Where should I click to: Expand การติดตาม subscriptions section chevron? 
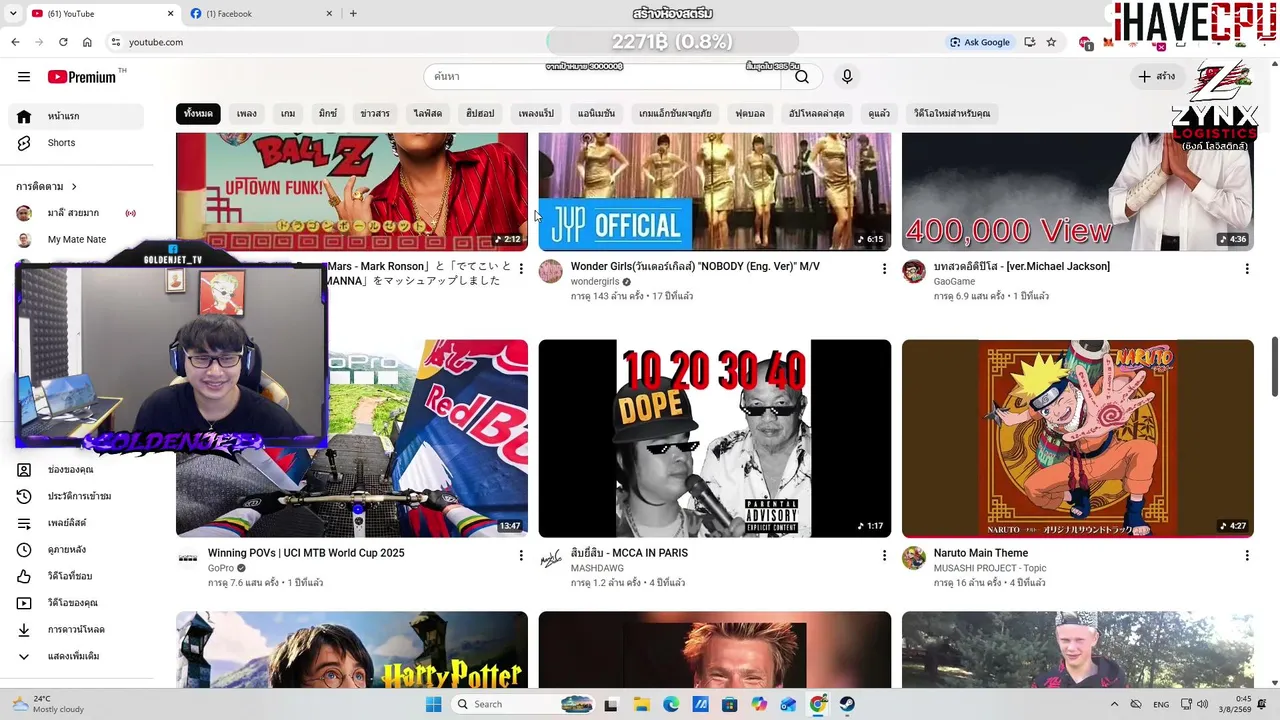74,187
